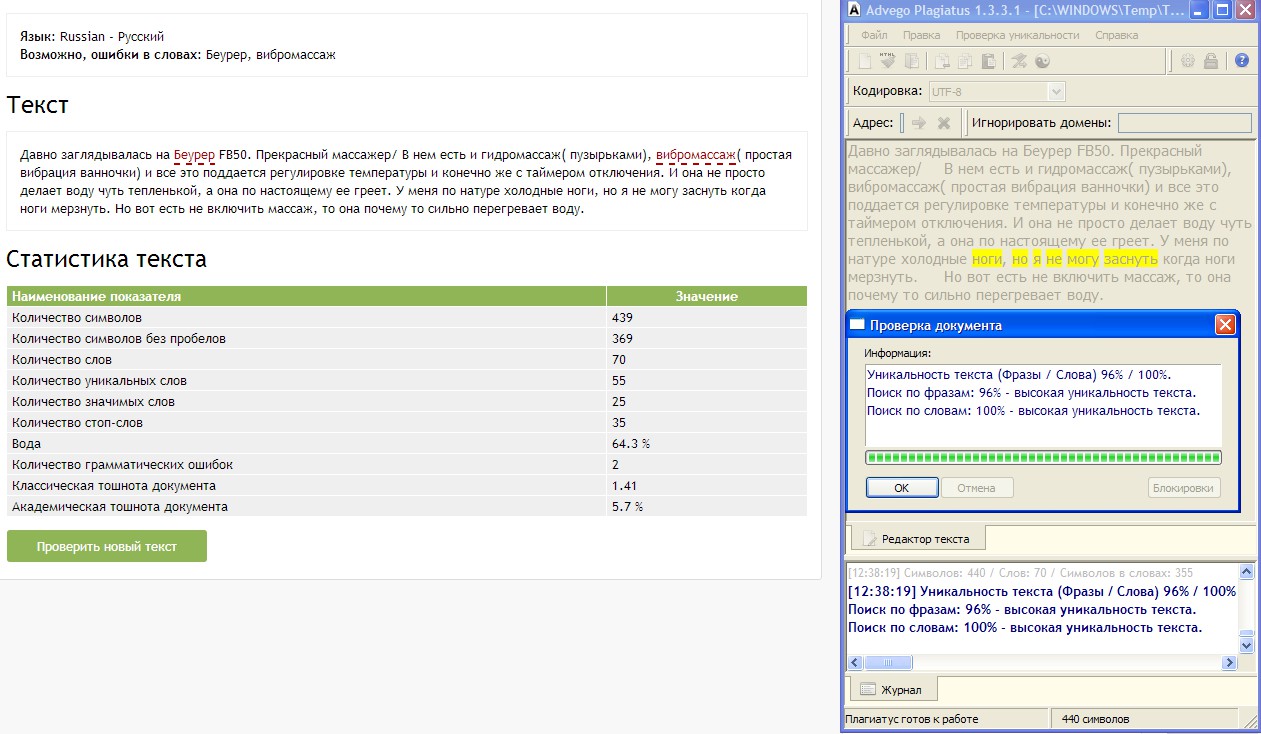
Task: Click the Paste clipboard icon in Plagiatus toolbar
Action: coord(988,61)
